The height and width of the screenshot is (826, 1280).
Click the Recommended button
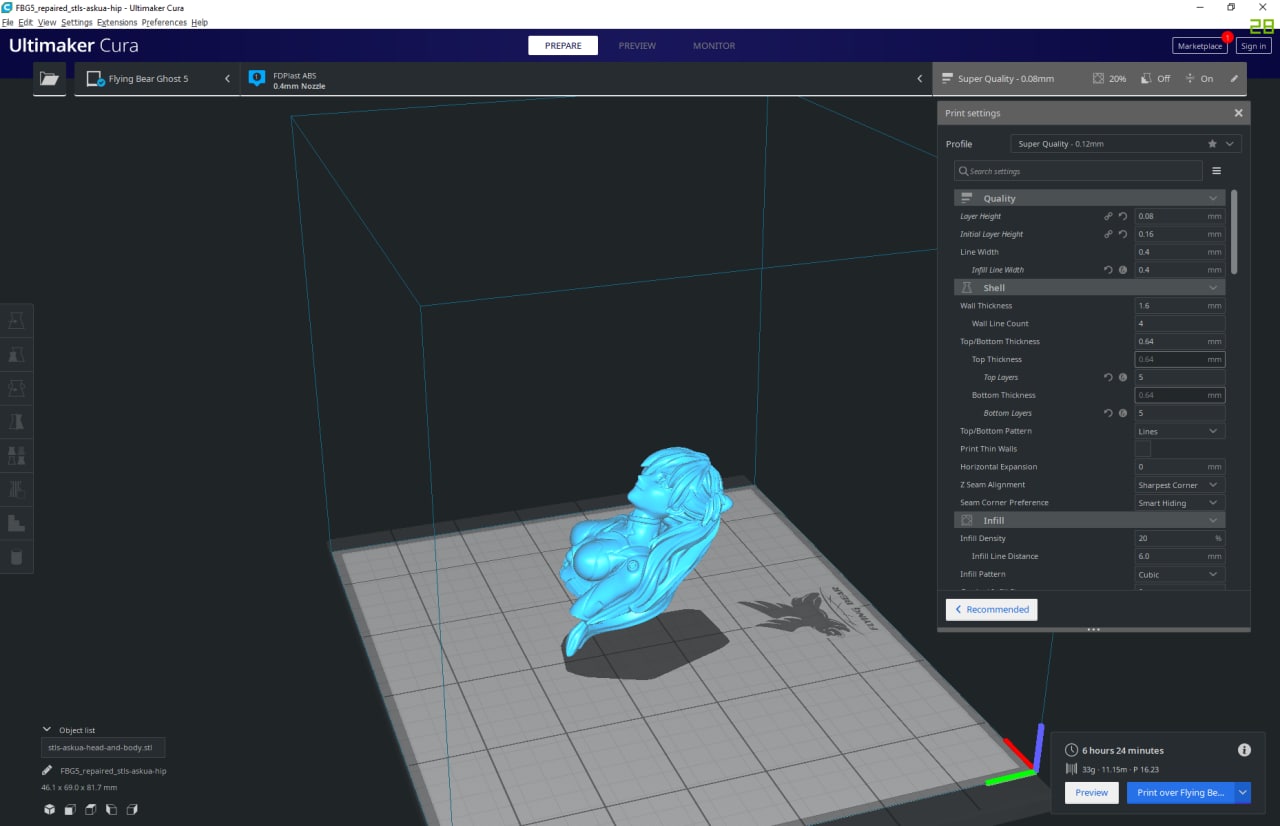point(992,609)
